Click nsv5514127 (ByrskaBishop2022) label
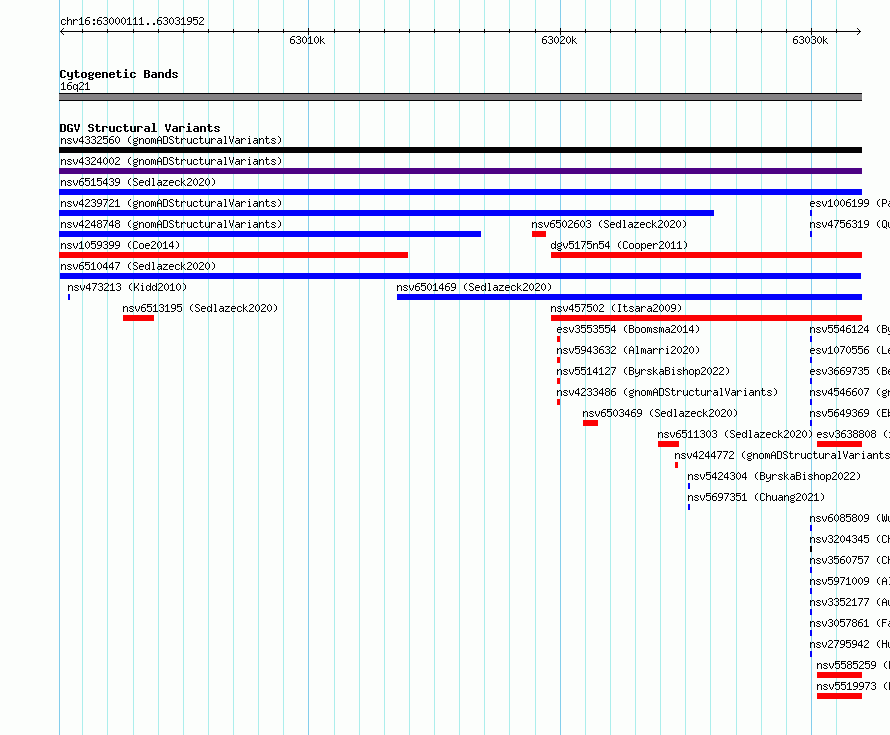This screenshot has width=890, height=735. [643, 371]
